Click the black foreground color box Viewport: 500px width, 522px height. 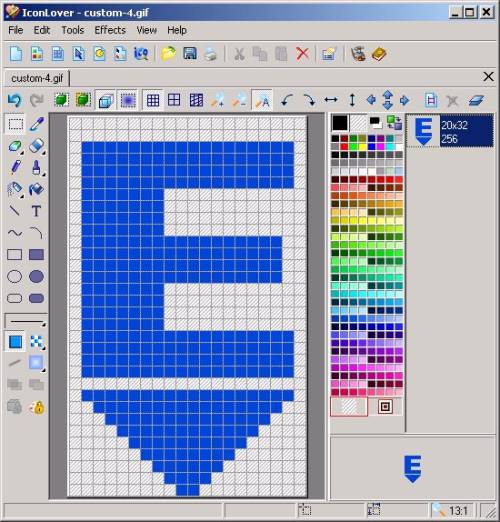pyautogui.click(x=340, y=123)
